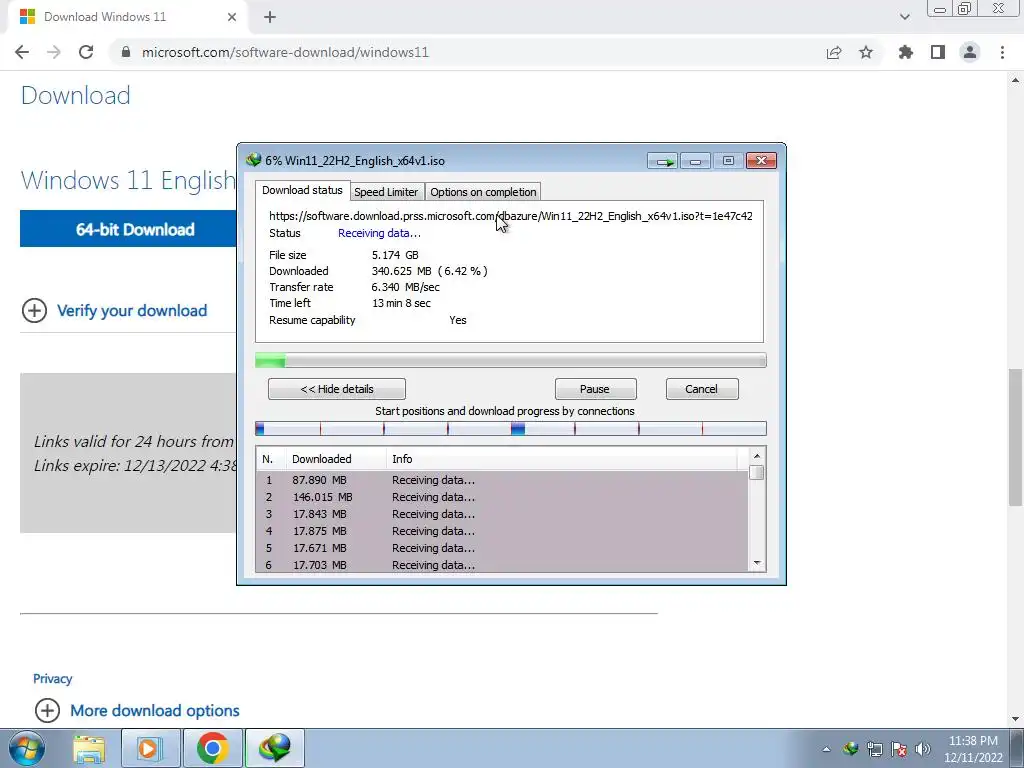
Task: Select connection row 17.703 MB
Action: click(502, 565)
